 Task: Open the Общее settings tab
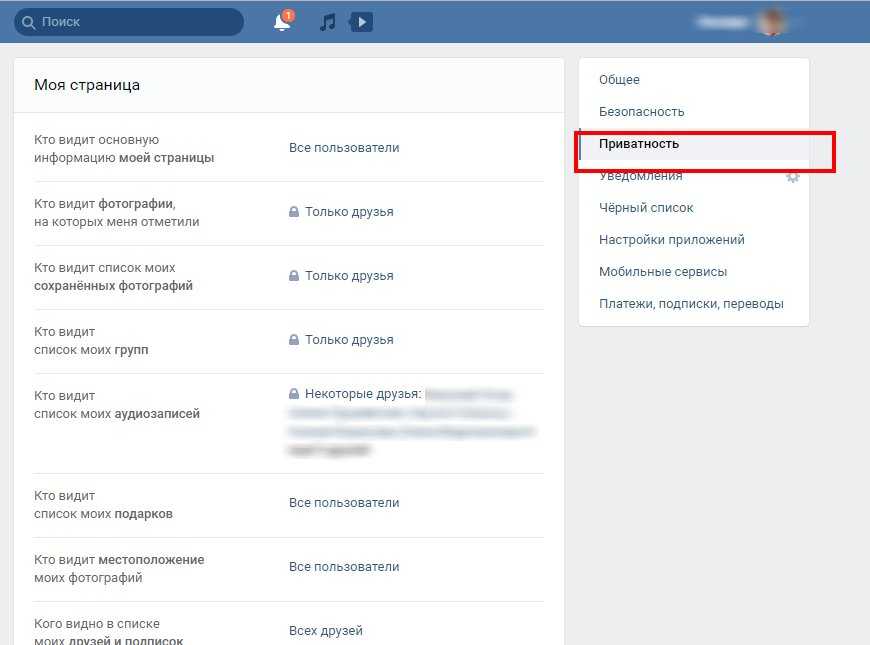[619, 80]
